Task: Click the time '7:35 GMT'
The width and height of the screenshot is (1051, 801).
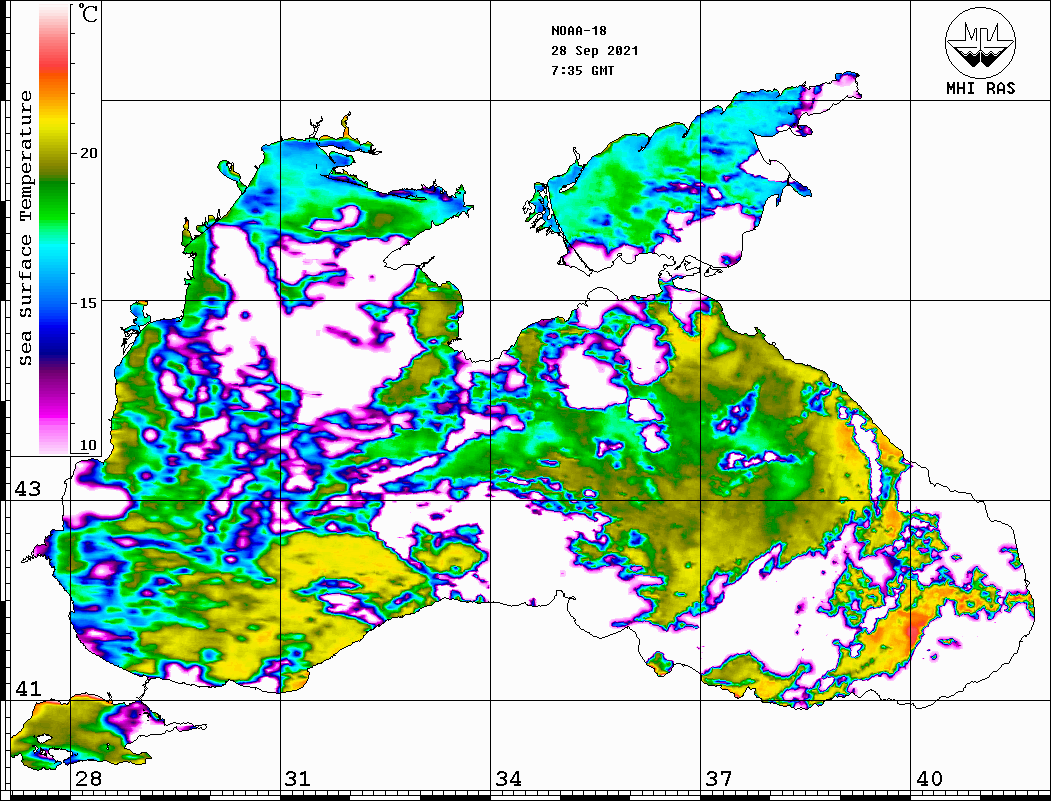Action: (582, 71)
